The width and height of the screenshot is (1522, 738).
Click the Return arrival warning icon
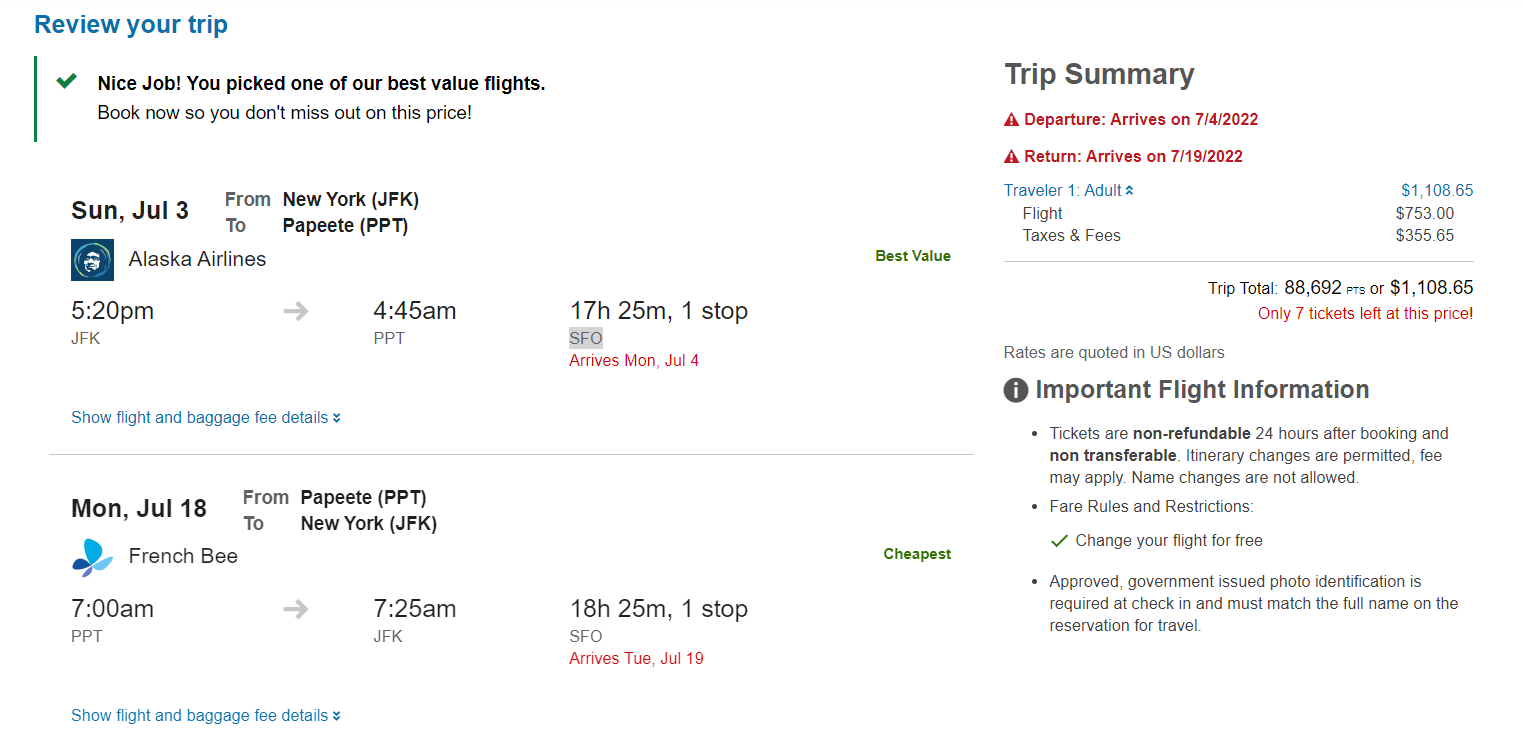coord(1012,156)
